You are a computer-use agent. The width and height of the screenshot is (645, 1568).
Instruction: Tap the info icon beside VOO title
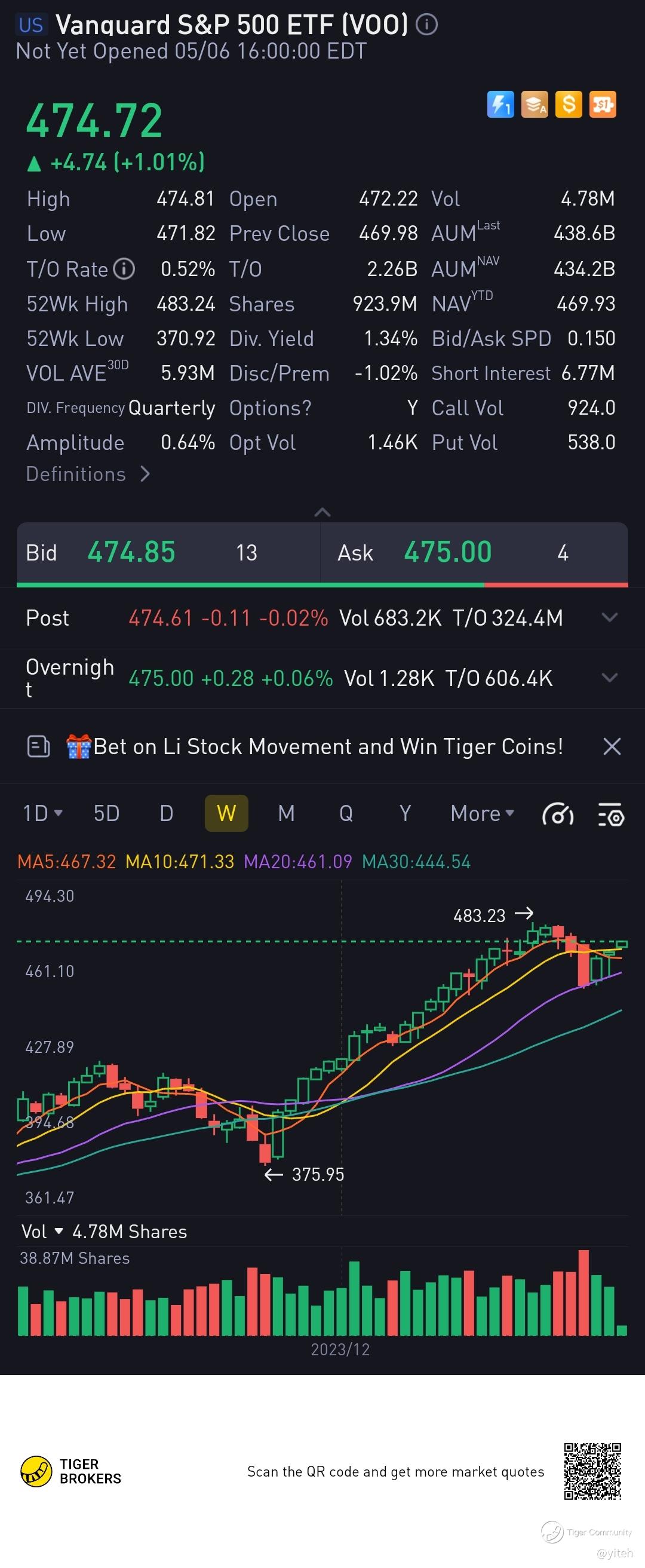point(426,24)
